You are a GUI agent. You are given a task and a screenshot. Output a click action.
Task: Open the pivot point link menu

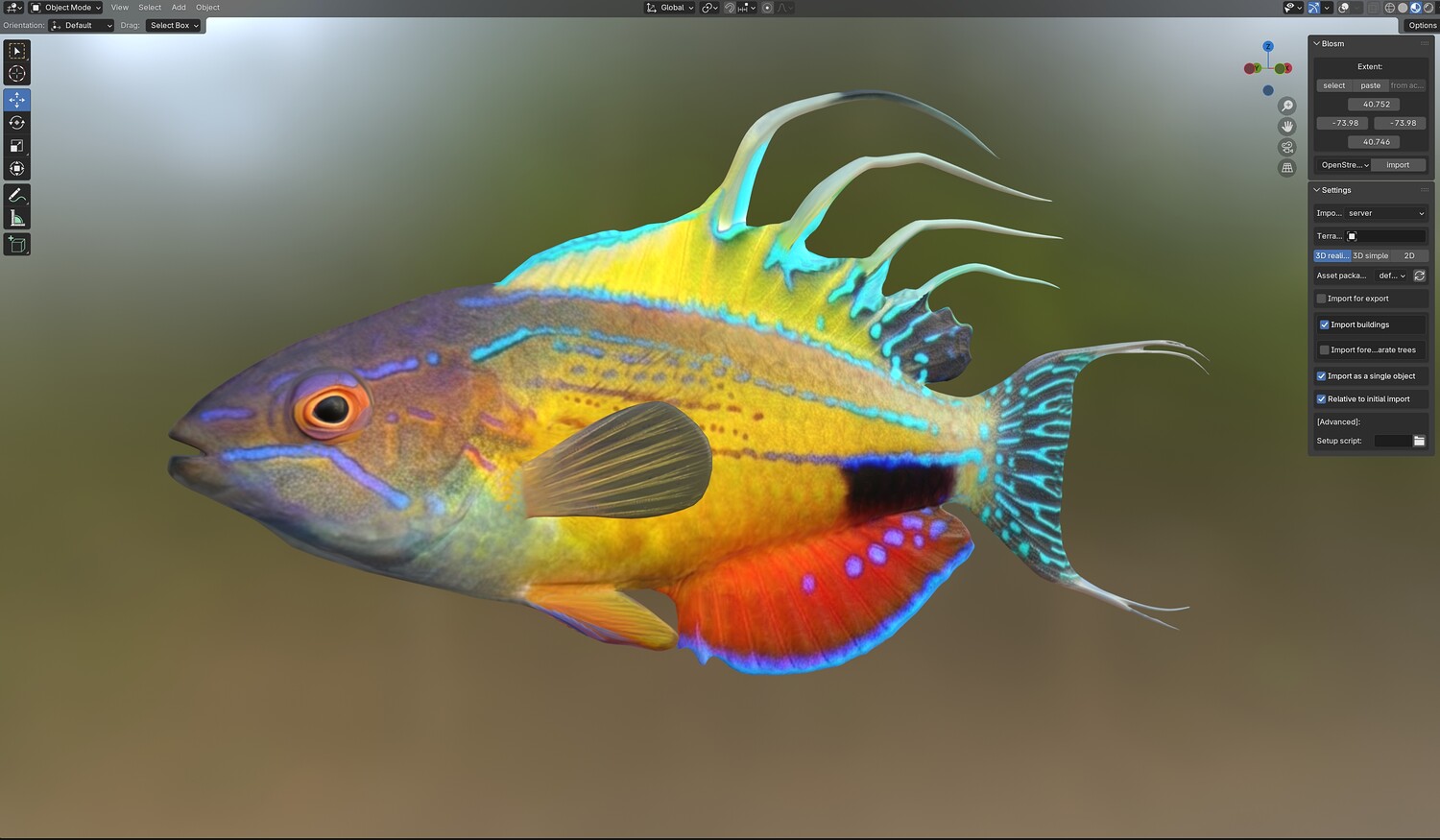[x=709, y=8]
